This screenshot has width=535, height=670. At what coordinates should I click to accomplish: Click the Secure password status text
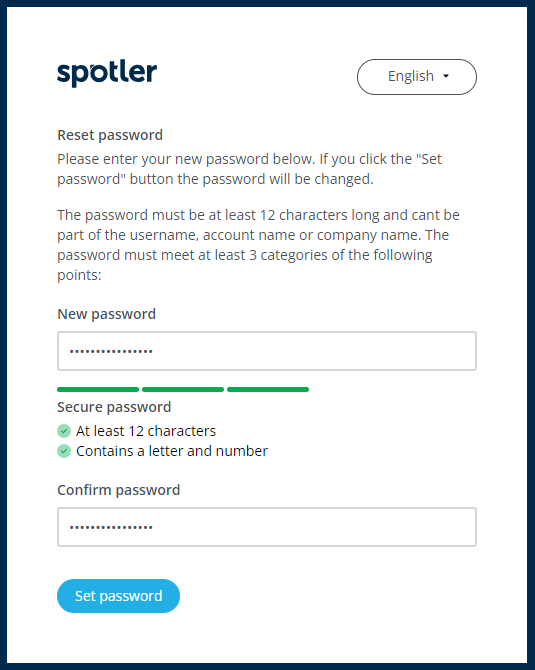[x=114, y=407]
